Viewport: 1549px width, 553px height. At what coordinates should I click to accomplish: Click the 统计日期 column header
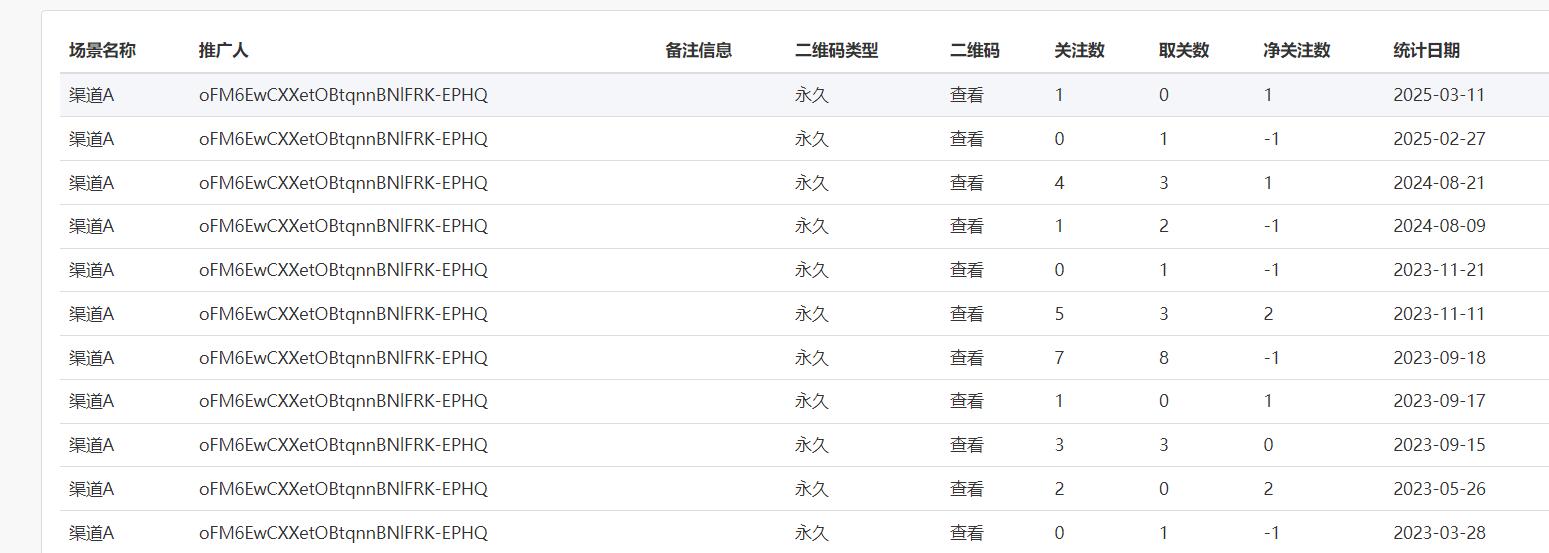coord(1426,51)
